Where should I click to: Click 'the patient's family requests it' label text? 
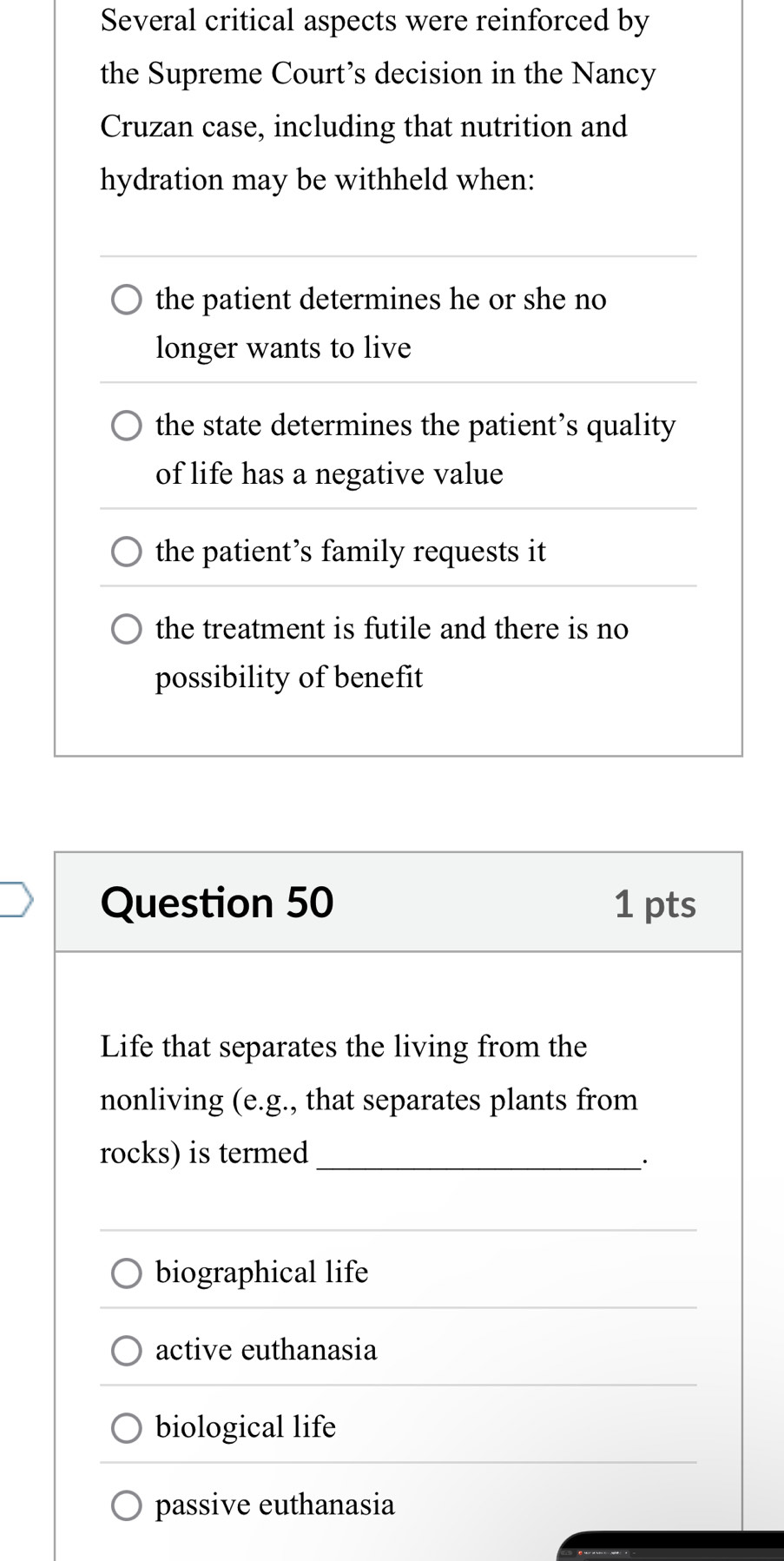pos(351,552)
